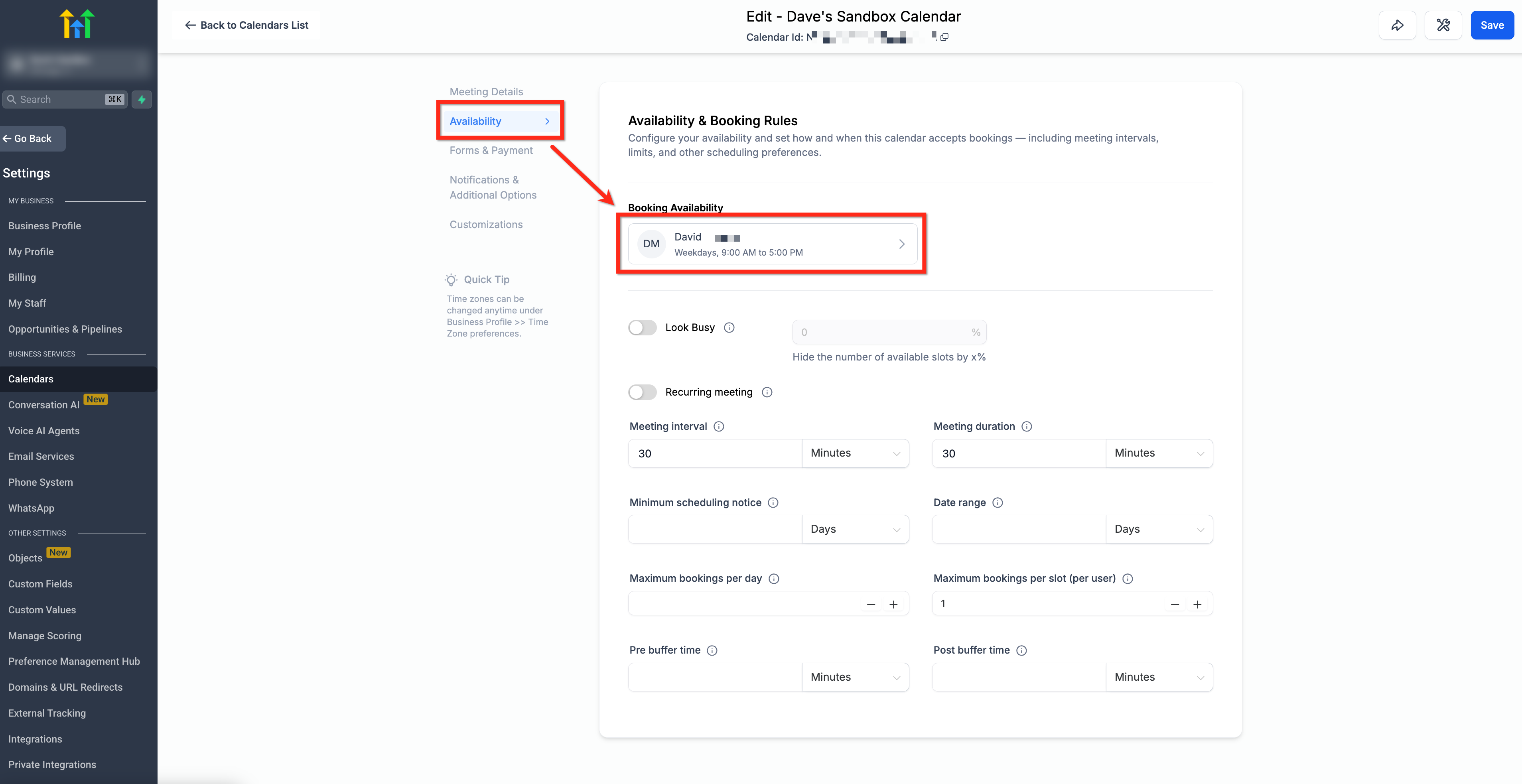Image resolution: width=1522 pixels, height=784 pixels.
Task: Turn on the Recurring meeting toggle
Action: tap(642, 392)
